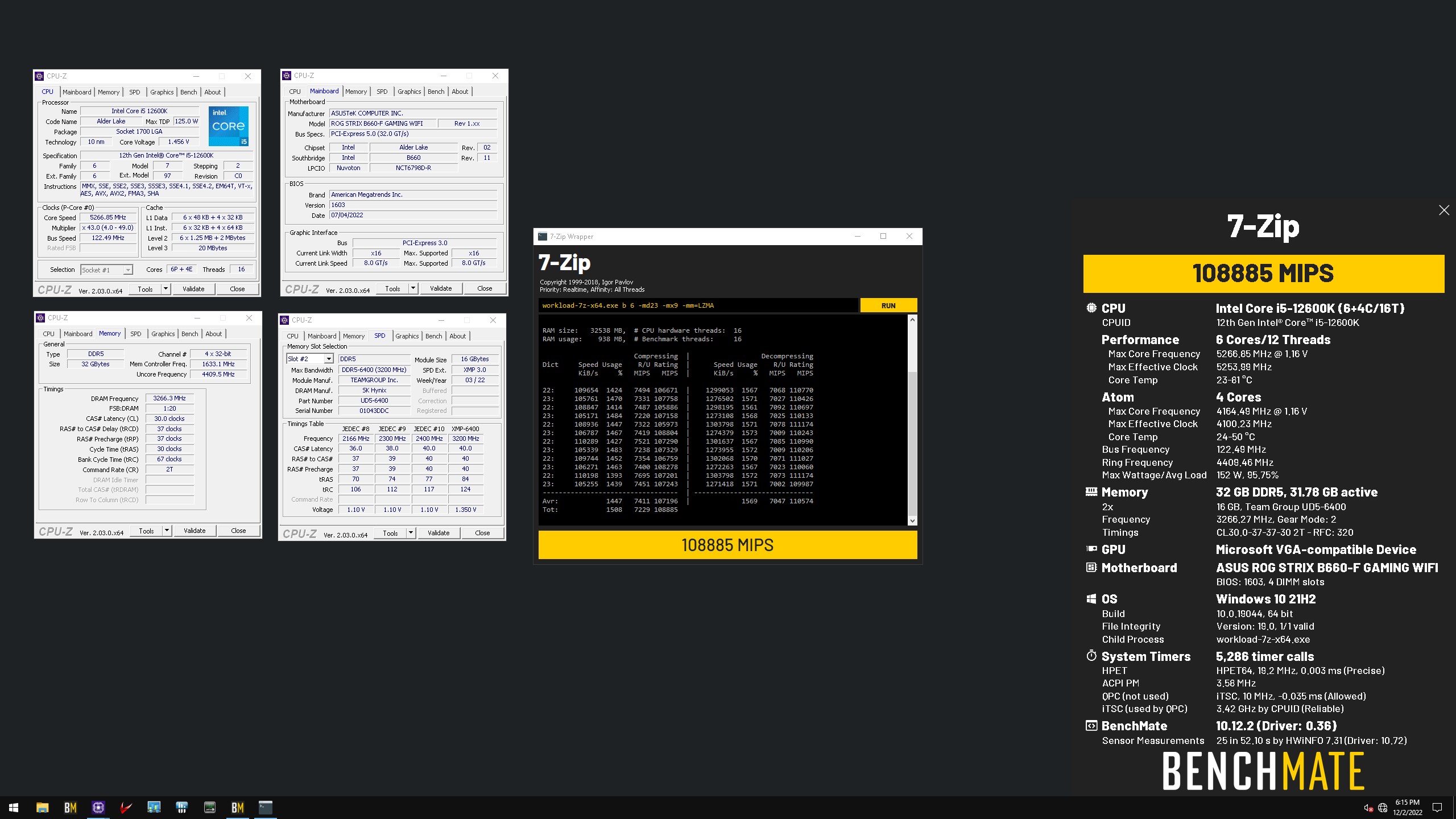Expand Tools arrow in CPU-Z Mainboard window
Screen dimensions: 1456x819
tap(413, 288)
